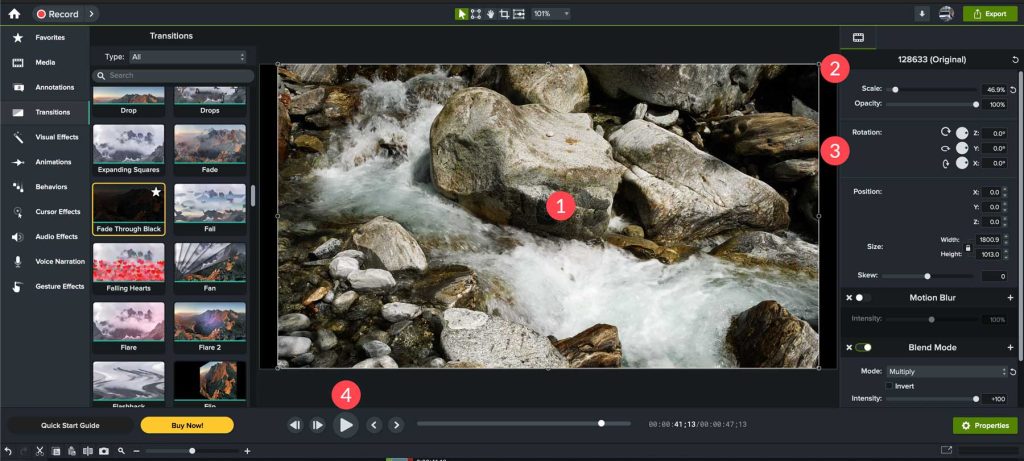The image size is (1024, 461).
Task: Click the Play button
Action: click(x=345, y=425)
